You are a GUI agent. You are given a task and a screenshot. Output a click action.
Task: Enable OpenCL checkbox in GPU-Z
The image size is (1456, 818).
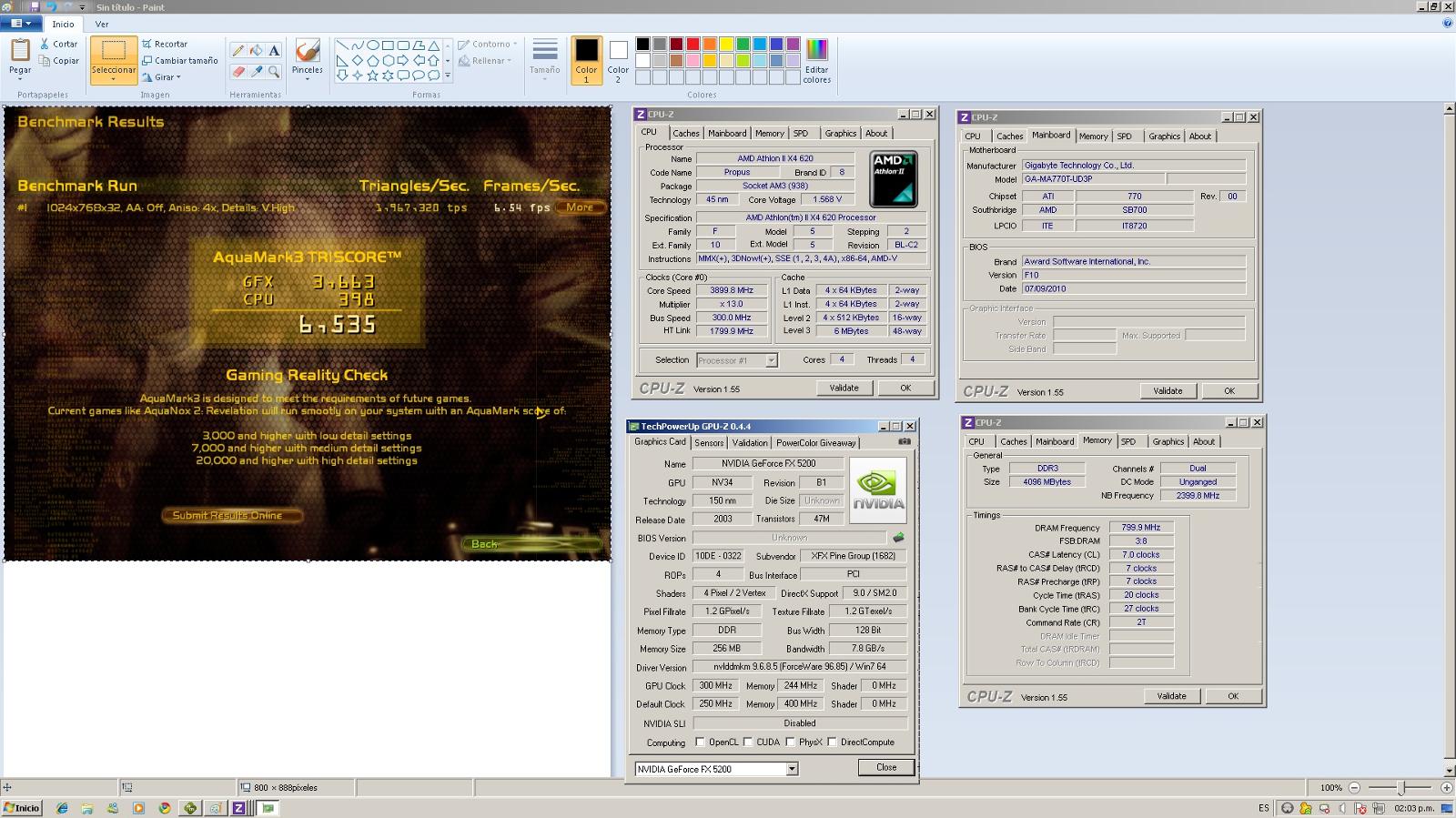[x=700, y=742]
